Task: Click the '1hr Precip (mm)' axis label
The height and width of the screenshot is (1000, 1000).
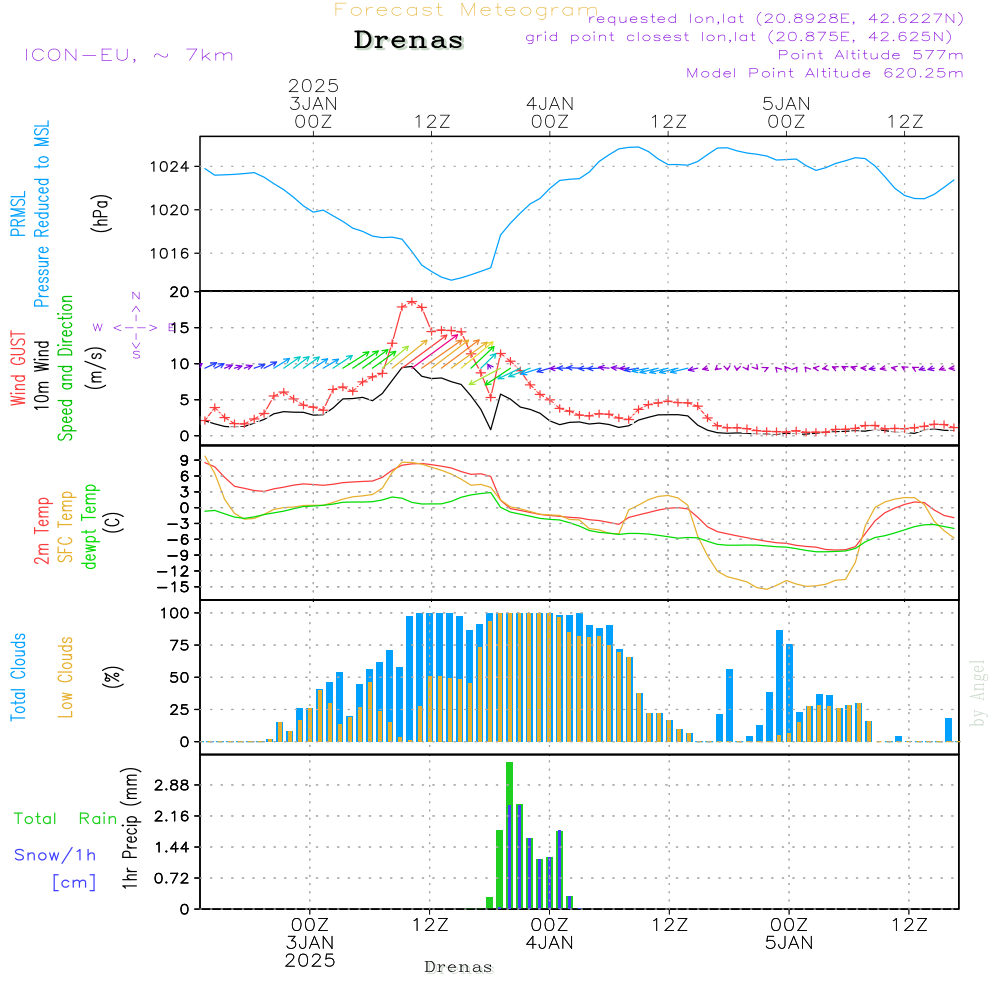Action: (130, 828)
